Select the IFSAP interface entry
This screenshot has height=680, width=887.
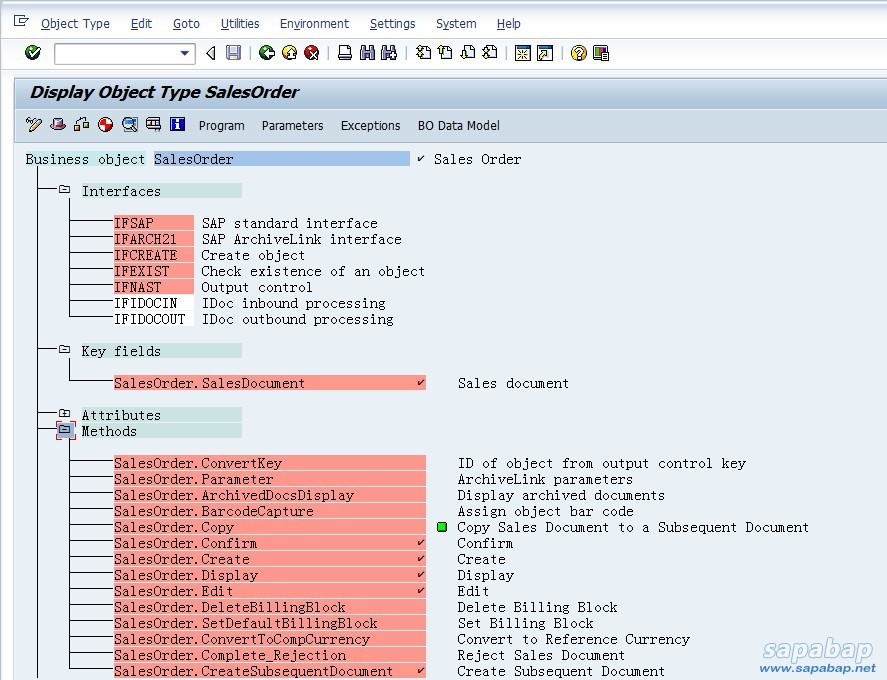click(154, 223)
